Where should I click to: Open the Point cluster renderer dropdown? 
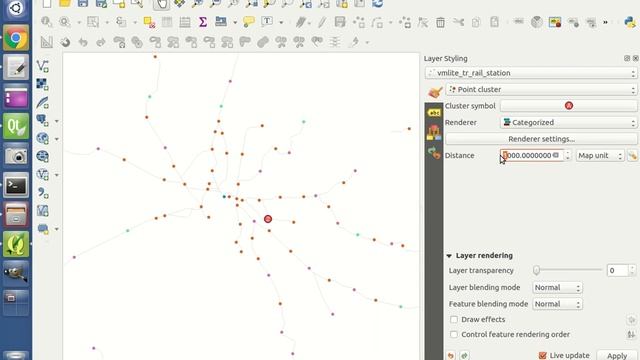[541, 89]
